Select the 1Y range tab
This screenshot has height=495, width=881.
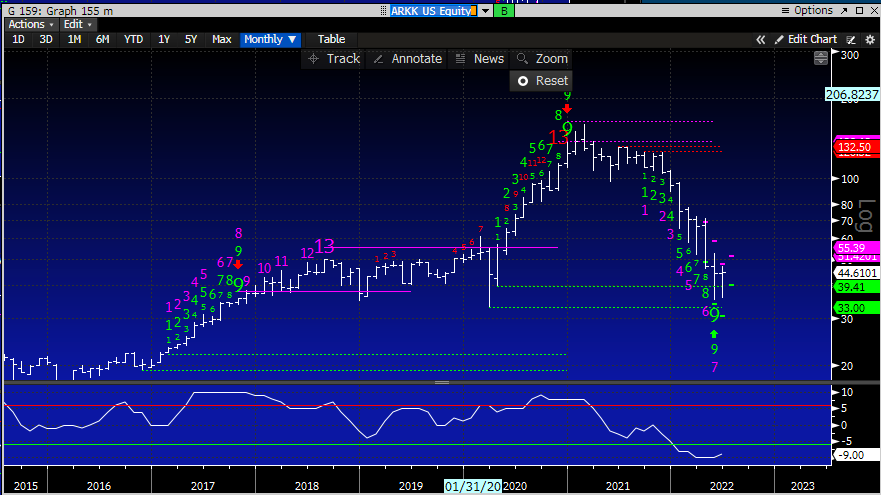tap(164, 39)
